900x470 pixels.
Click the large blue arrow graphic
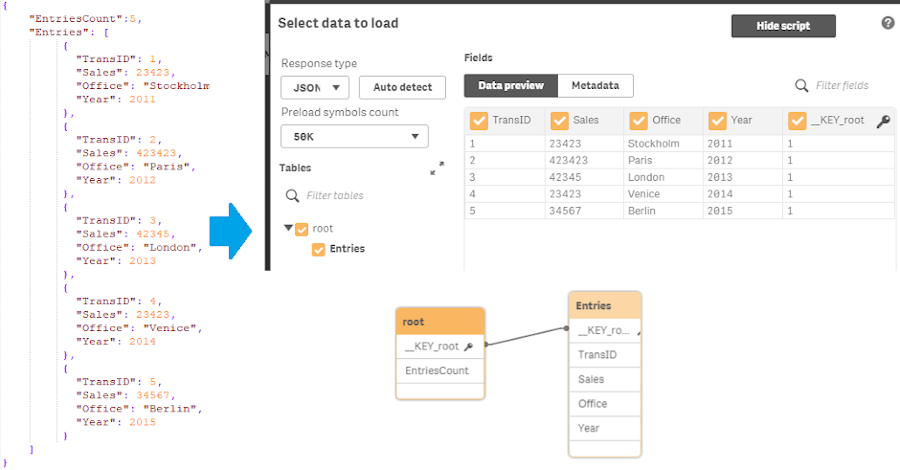(233, 230)
